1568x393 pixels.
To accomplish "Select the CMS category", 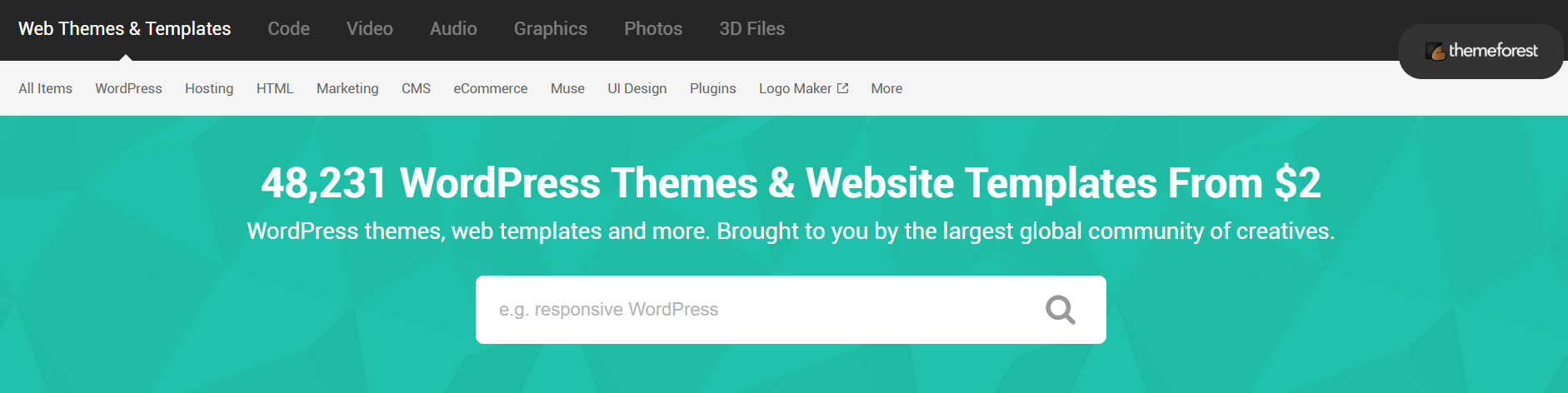I will (x=416, y=88).
